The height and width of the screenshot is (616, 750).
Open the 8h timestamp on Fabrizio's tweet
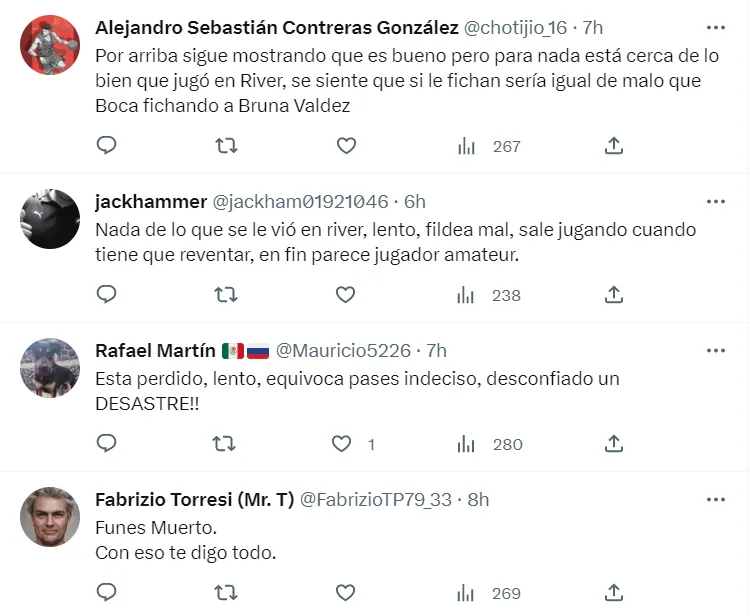(x=478, y=499)
